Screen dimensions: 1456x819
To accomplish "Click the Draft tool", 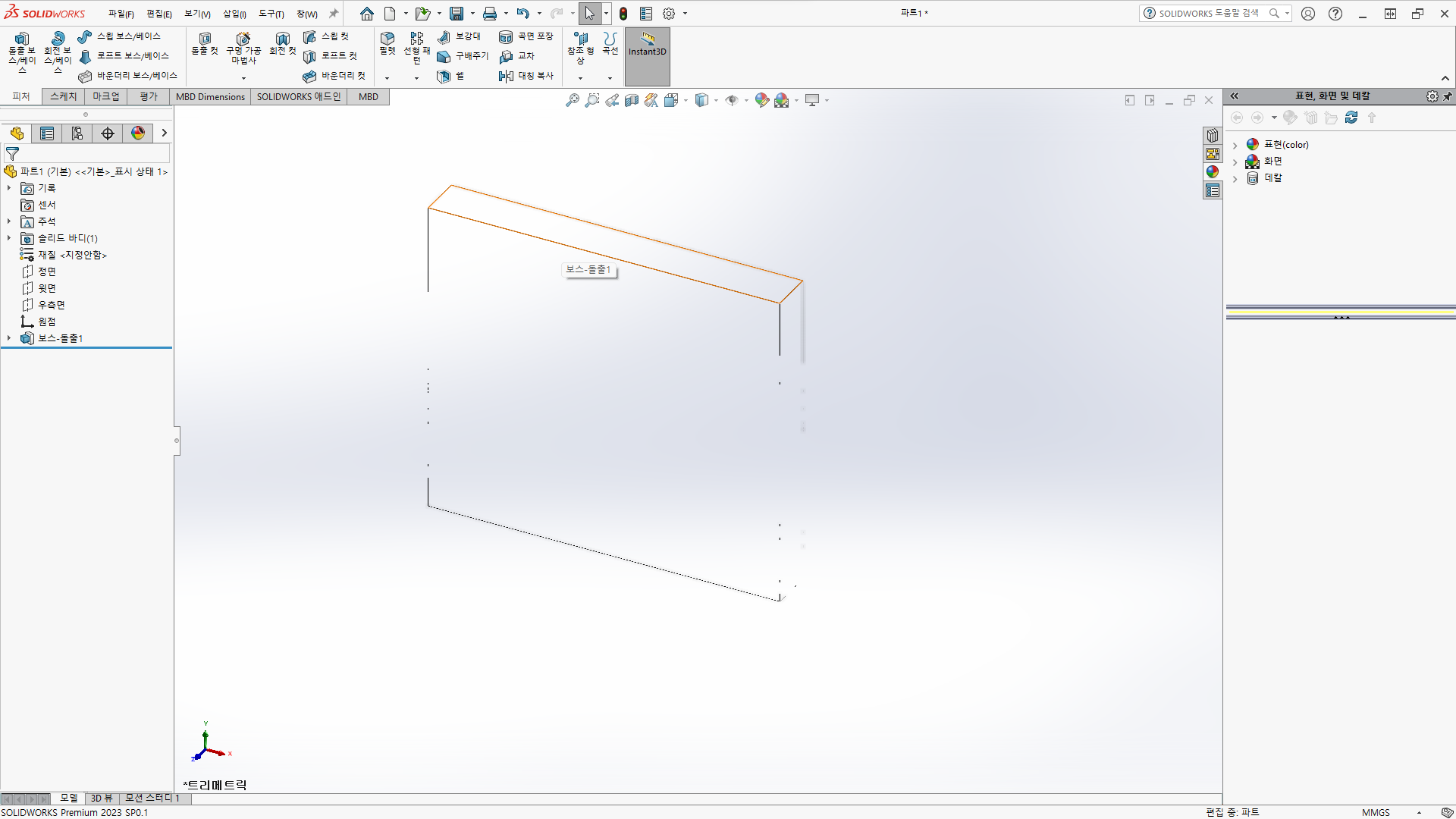I will [463, 56].
